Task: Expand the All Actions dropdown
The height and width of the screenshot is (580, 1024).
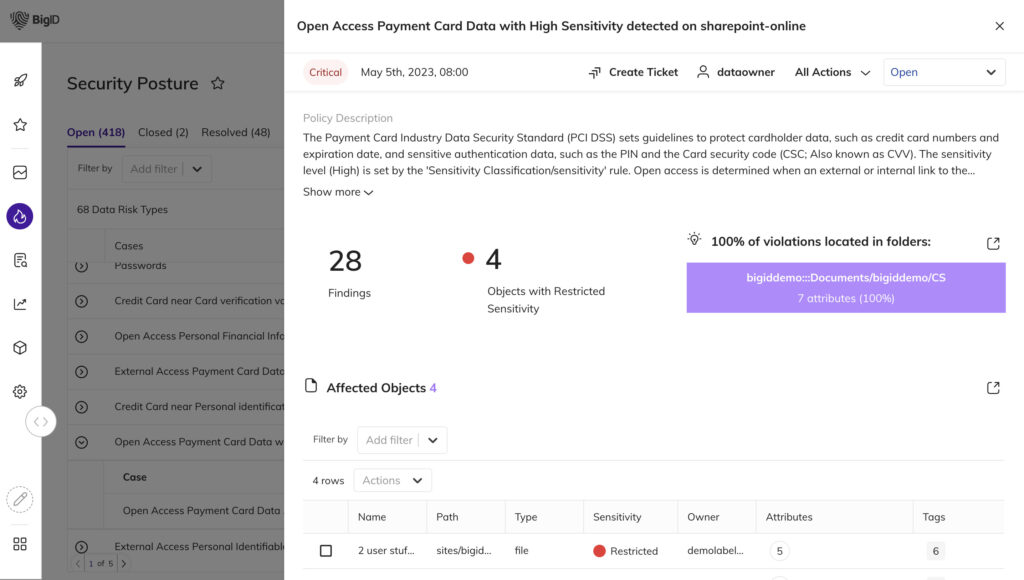Action: (832, 72)
